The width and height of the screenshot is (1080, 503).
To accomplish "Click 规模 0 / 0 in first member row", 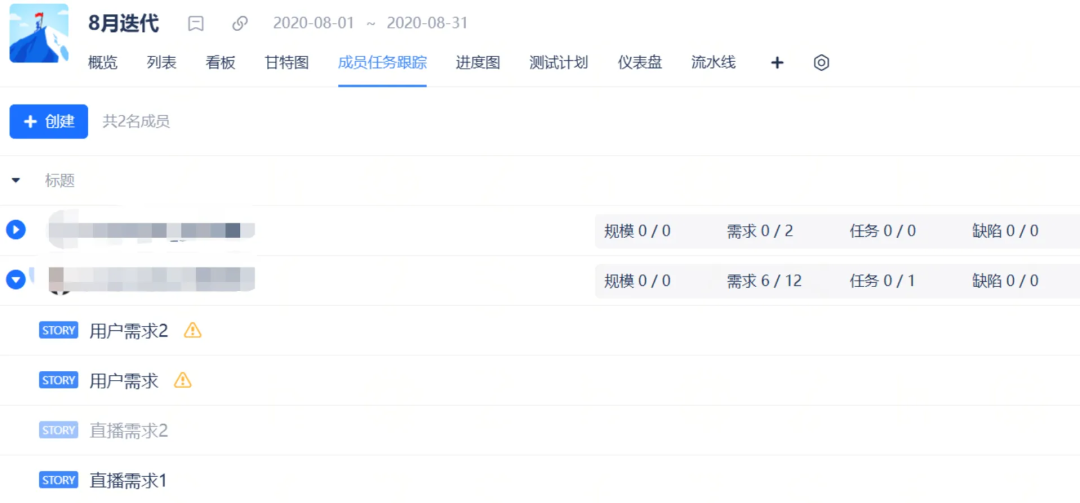I will click(x=638, y=231).
